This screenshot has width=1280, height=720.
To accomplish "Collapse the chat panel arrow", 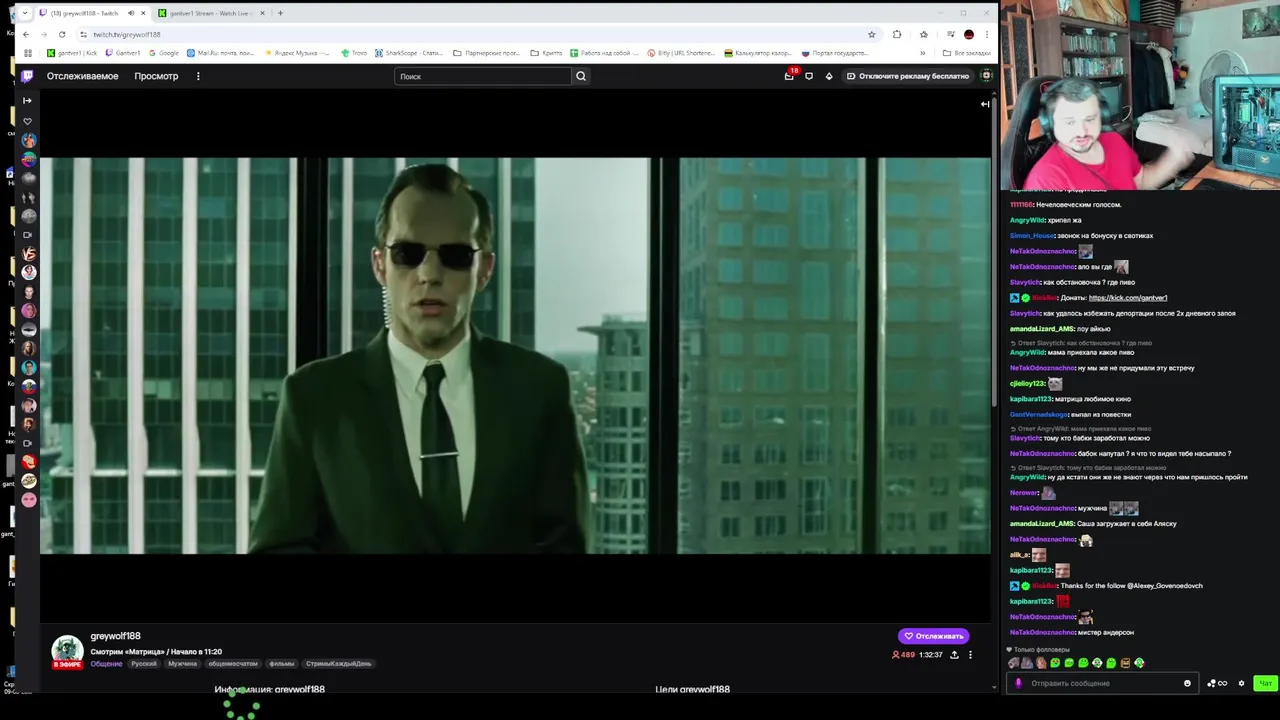I will click(x=985, y=104).
